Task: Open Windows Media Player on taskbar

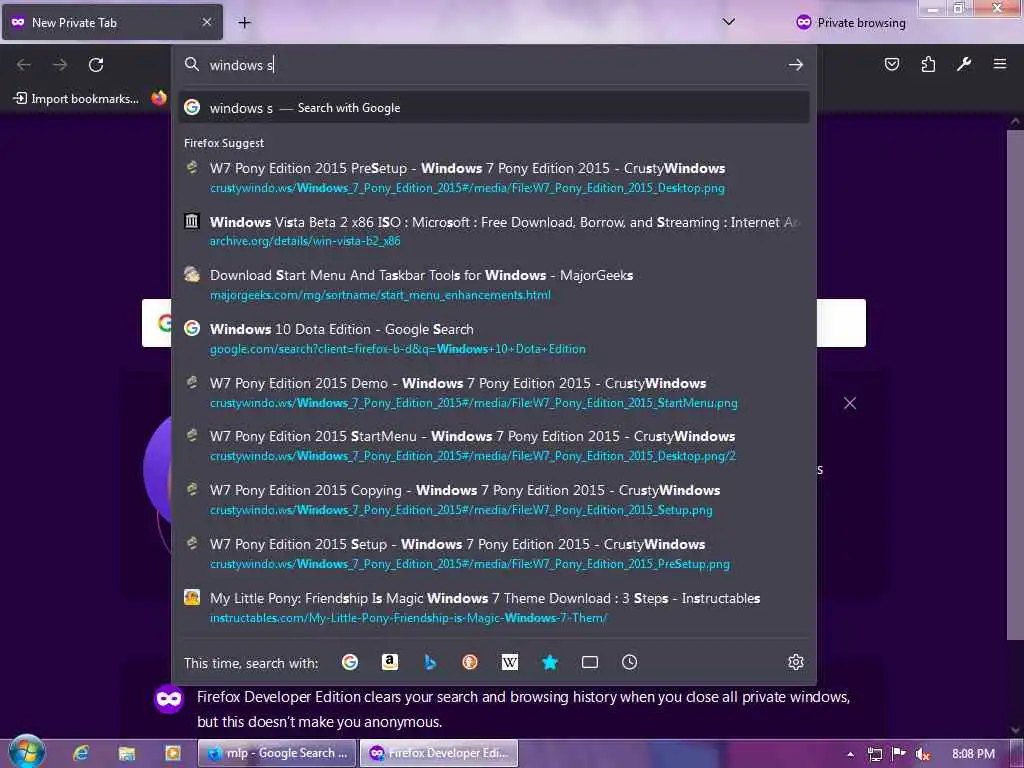Action: tap(172, 753)
